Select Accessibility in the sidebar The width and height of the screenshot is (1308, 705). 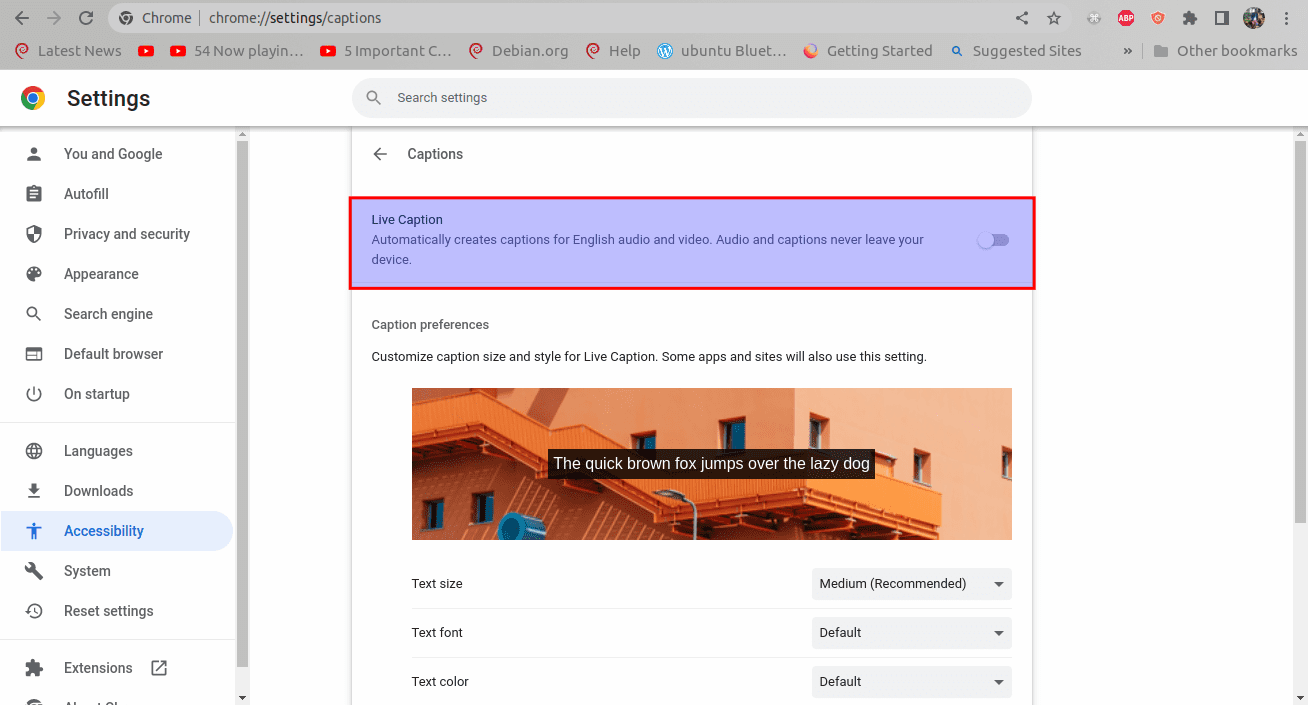(x=116, y=531)
